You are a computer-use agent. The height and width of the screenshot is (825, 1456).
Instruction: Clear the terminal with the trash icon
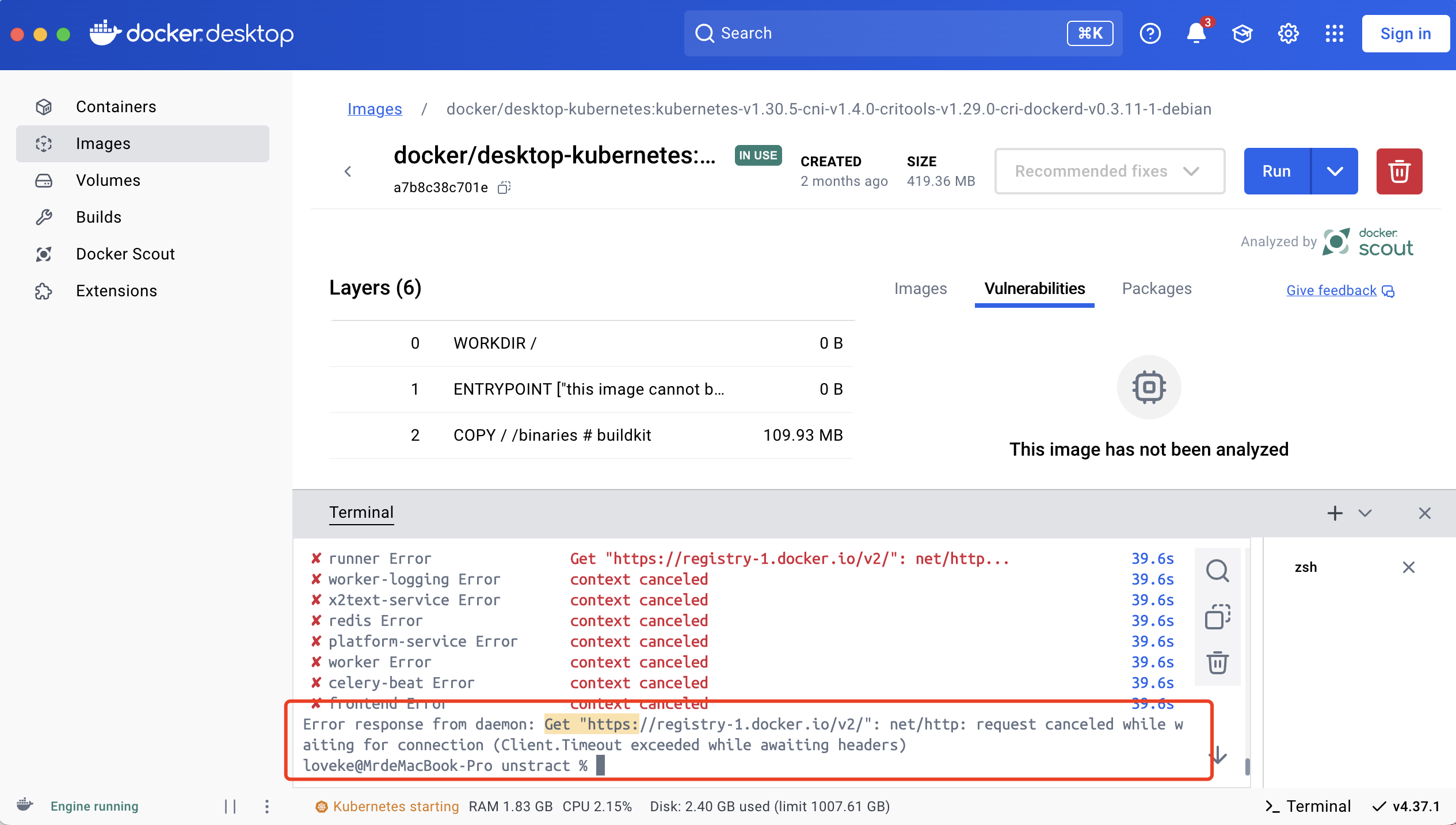click(1218, 663)
